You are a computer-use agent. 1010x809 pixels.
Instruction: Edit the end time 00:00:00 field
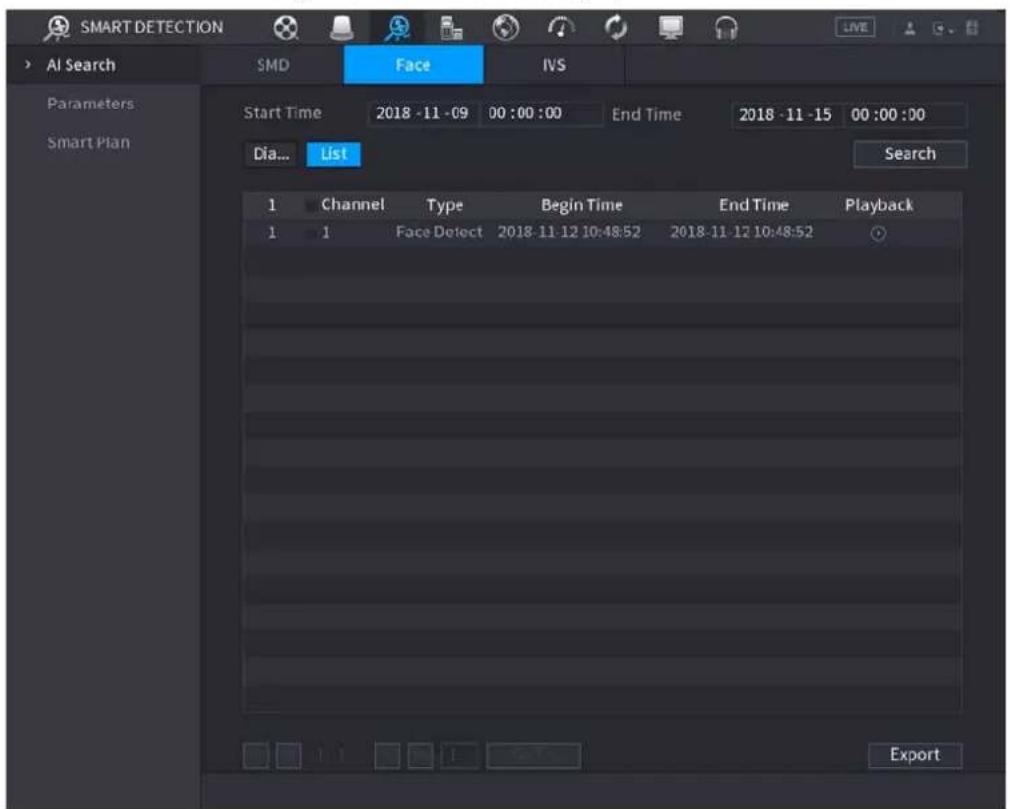[x=904, y=115]
